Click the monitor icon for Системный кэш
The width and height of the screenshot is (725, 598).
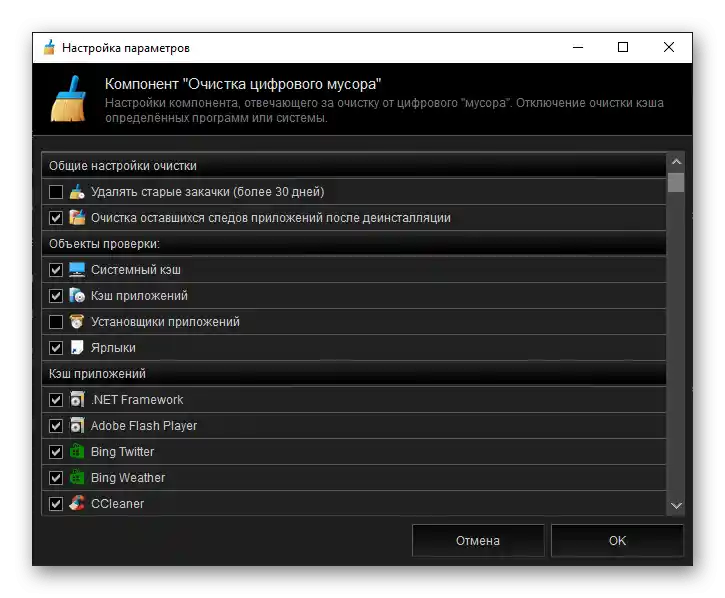click(x=77, y=269)
